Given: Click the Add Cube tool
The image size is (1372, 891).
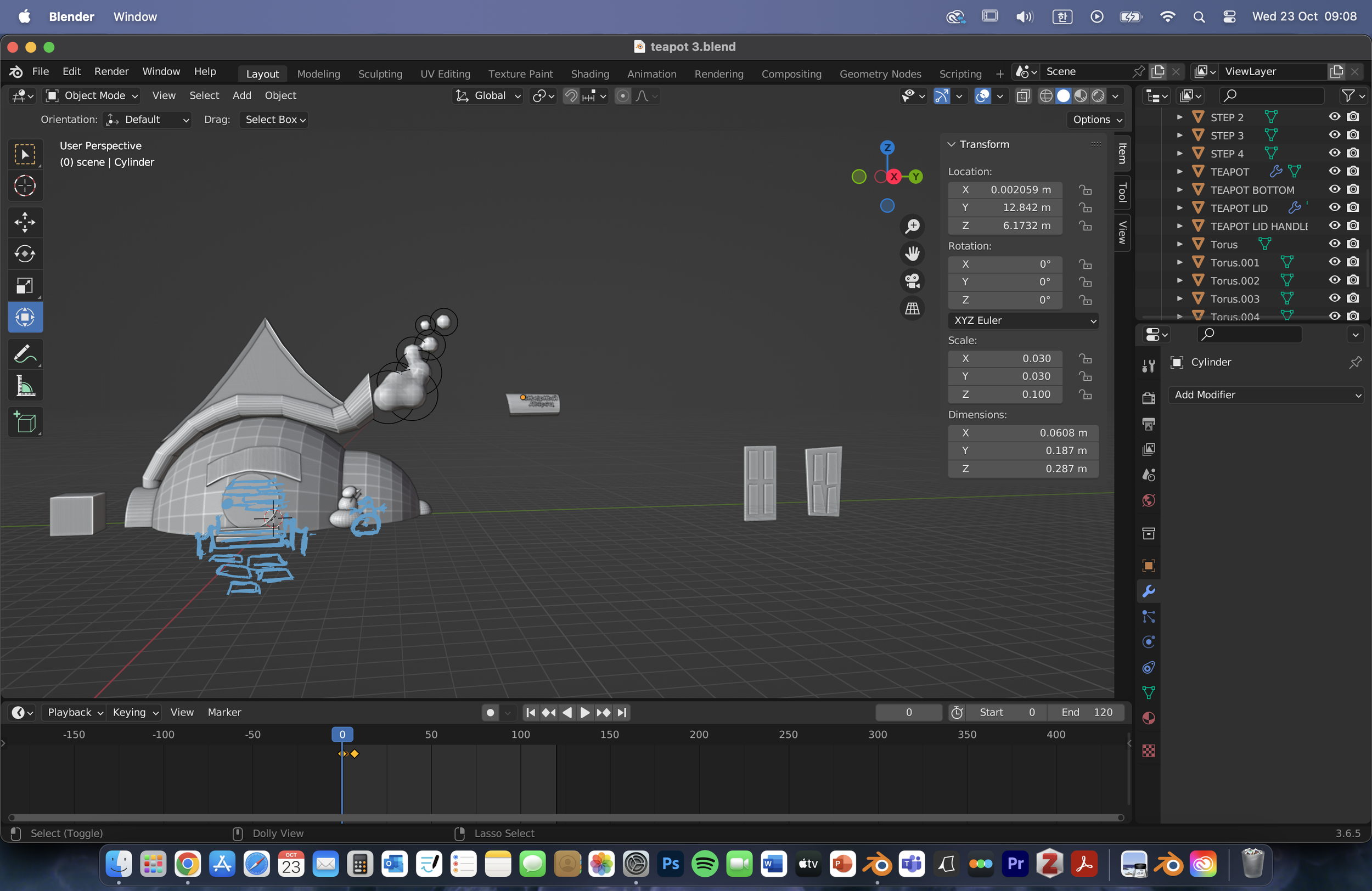Looking at the screenshot, I should pos(25,422).
